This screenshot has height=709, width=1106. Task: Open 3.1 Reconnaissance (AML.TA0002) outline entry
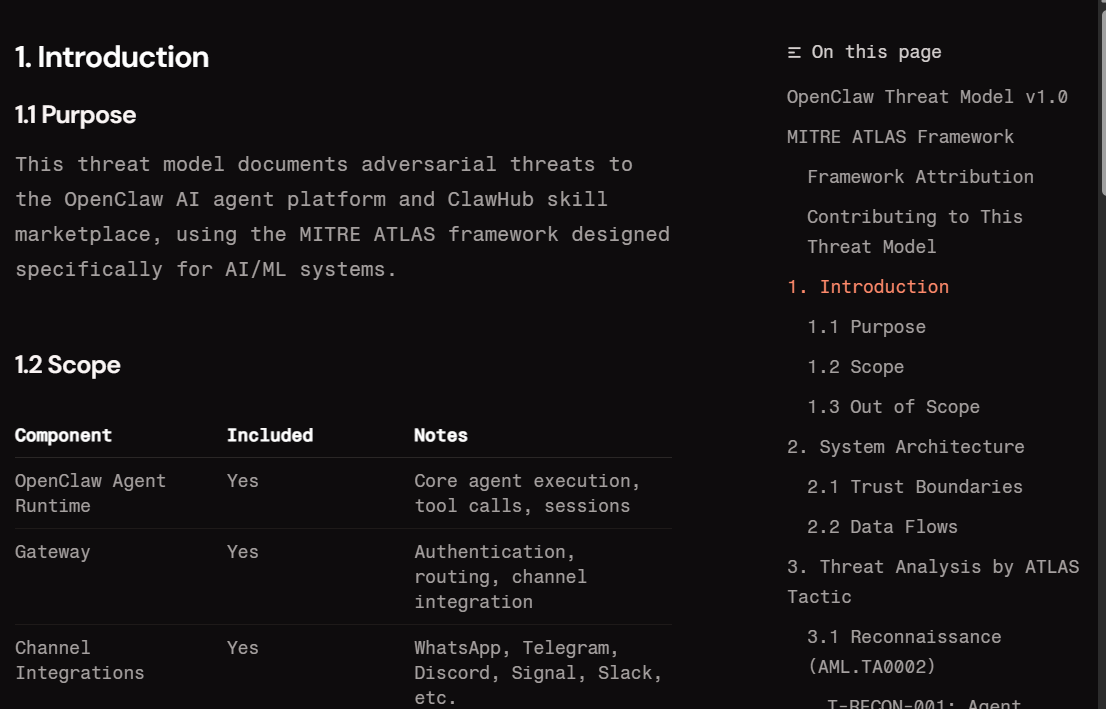point(904,652)
